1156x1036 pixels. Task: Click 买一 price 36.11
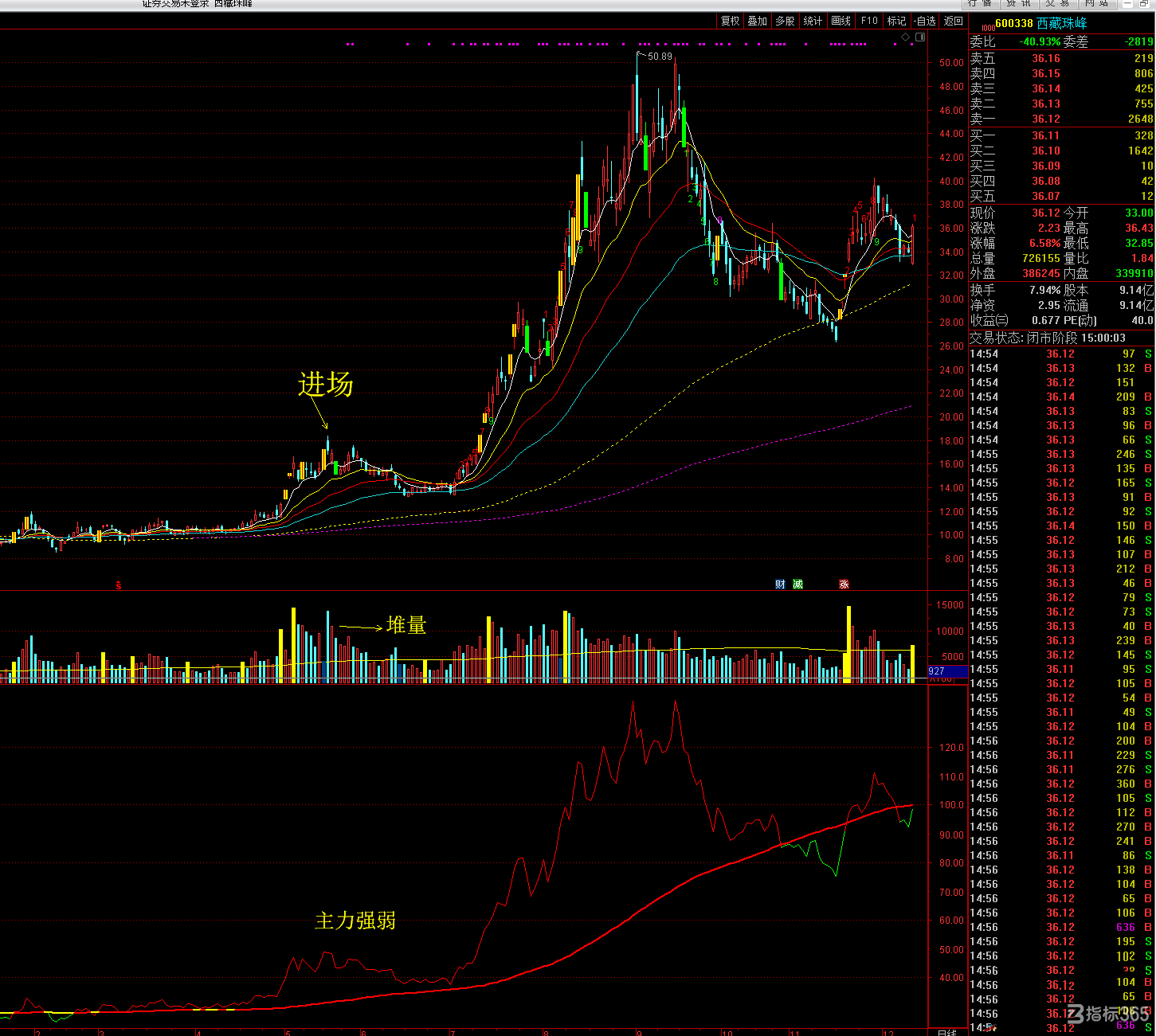(x=1046, y=135)
